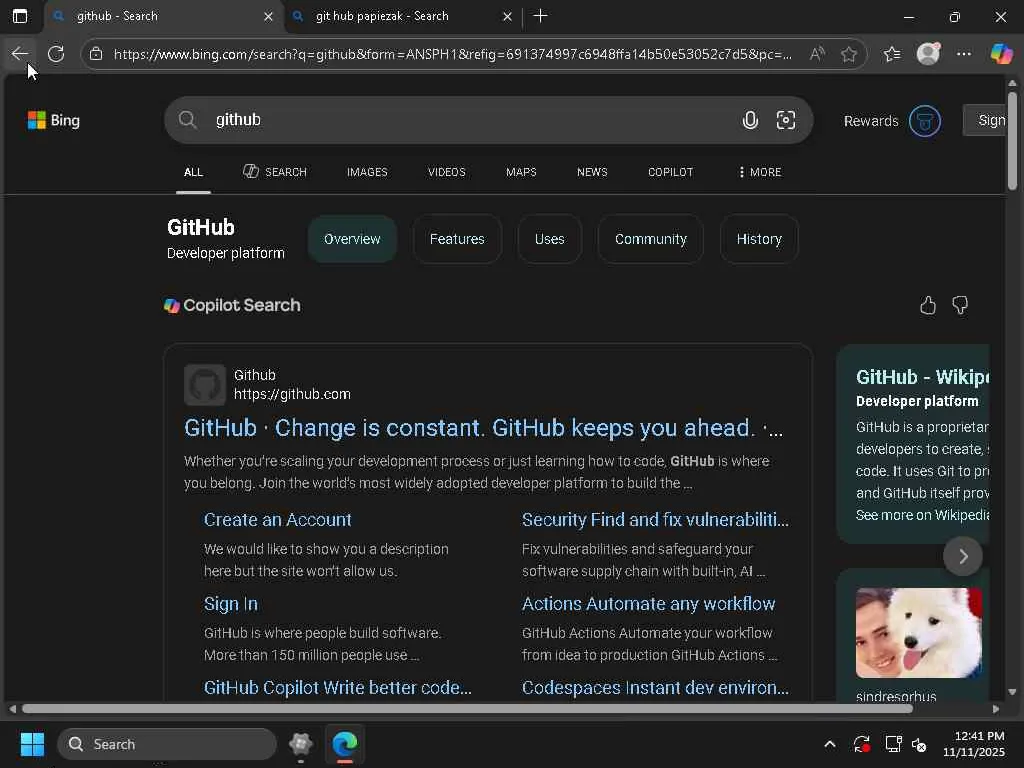This screenshot has width=1024, height=768.
Task: Advance the side card carousel next arrow
Action: coord(963,556)
